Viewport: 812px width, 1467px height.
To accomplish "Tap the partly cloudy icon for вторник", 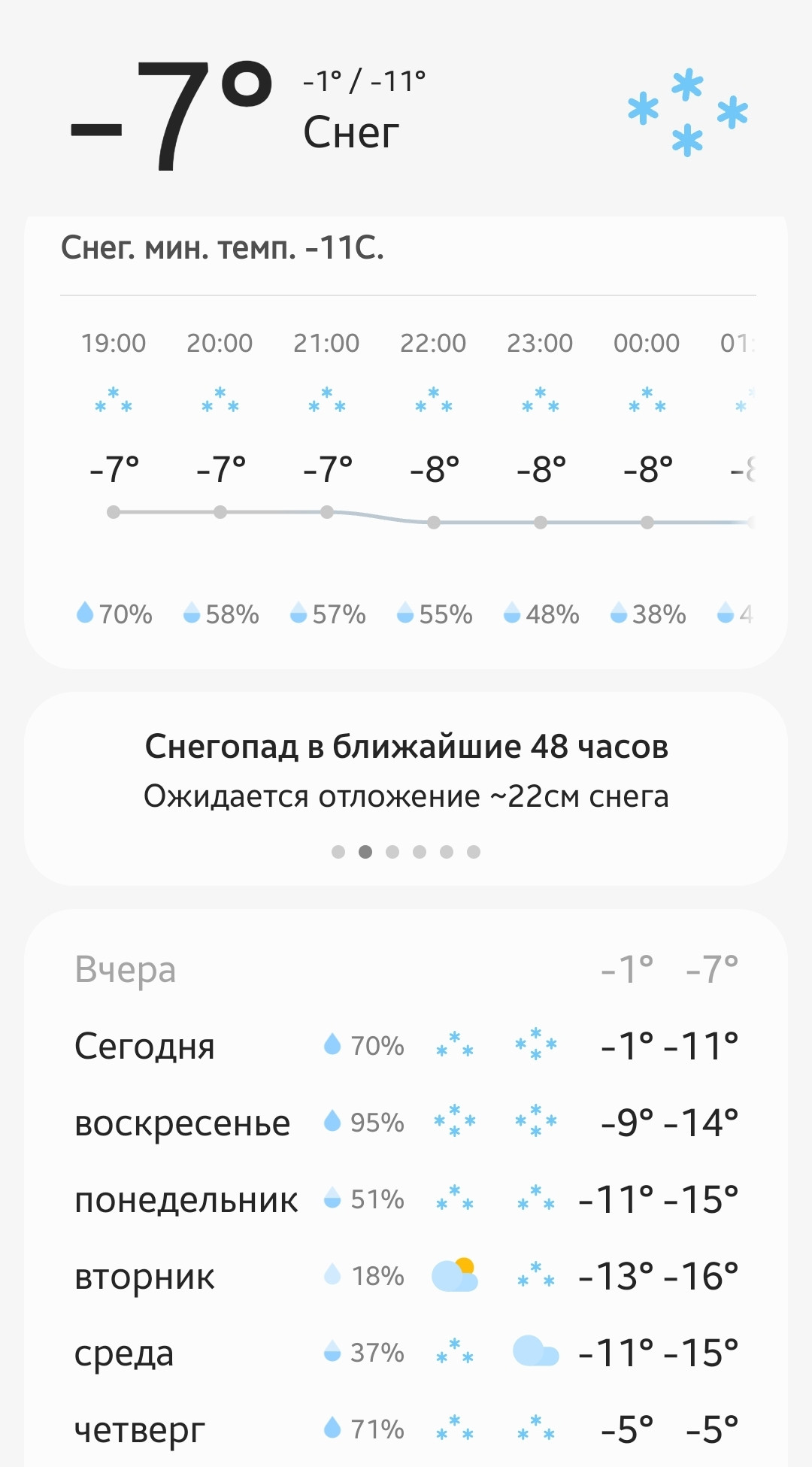I will [x=455, y=1275].
